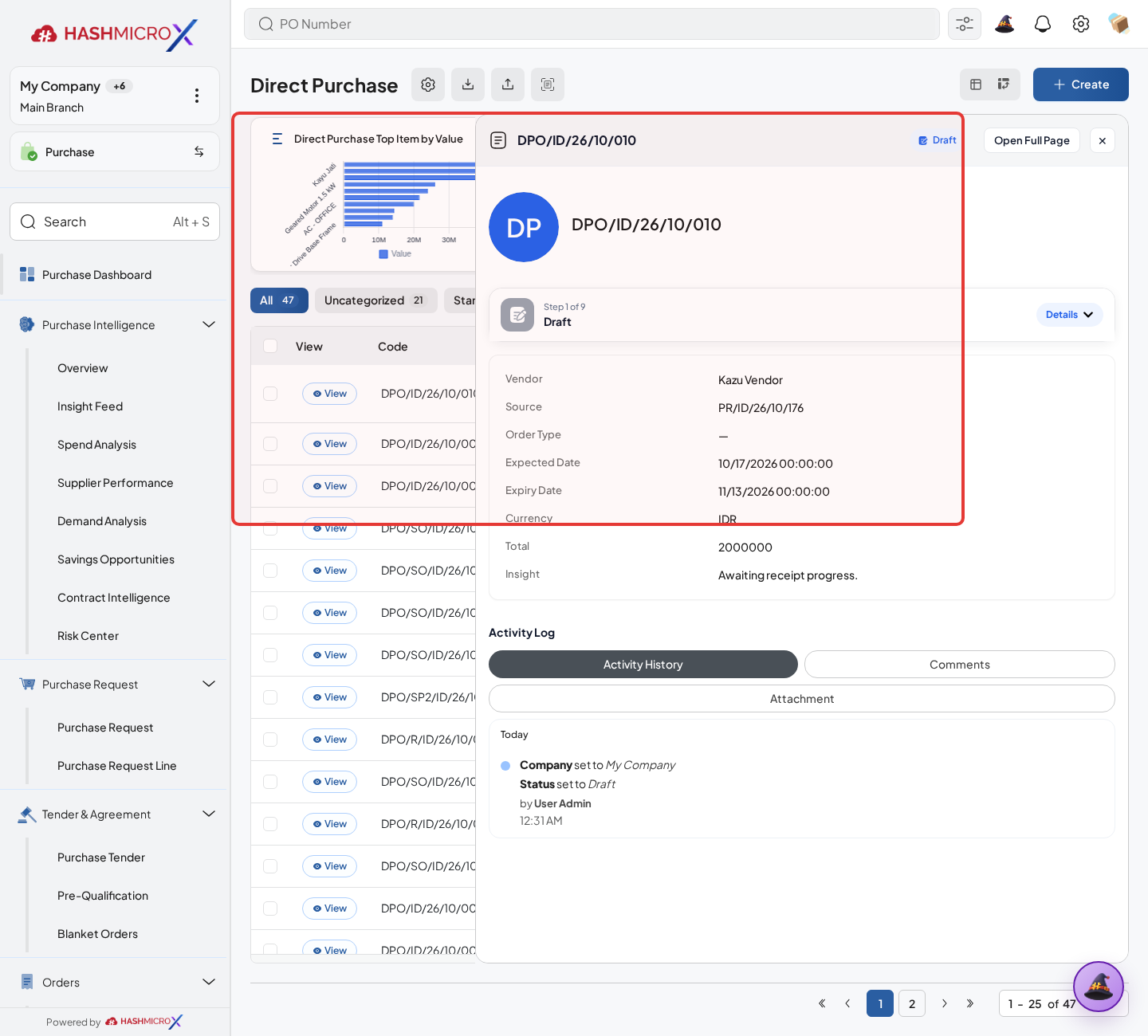Image resolution: width=1148 pixels, height=1036 pixels.
Task: Click the page 1 button
Action: pyautogui.click(x=880, y=1003)
